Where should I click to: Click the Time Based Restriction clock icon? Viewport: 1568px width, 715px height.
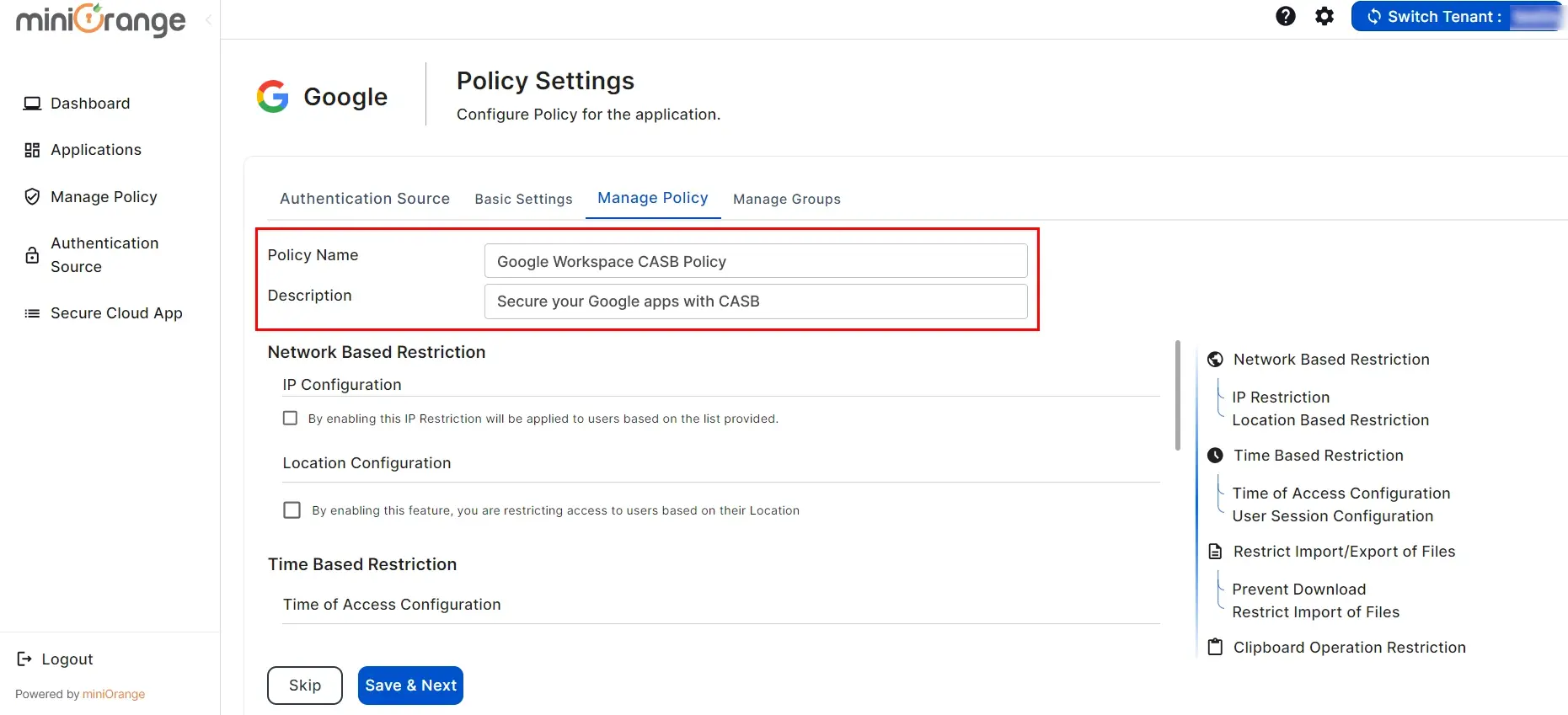[x=1215, y=456]
